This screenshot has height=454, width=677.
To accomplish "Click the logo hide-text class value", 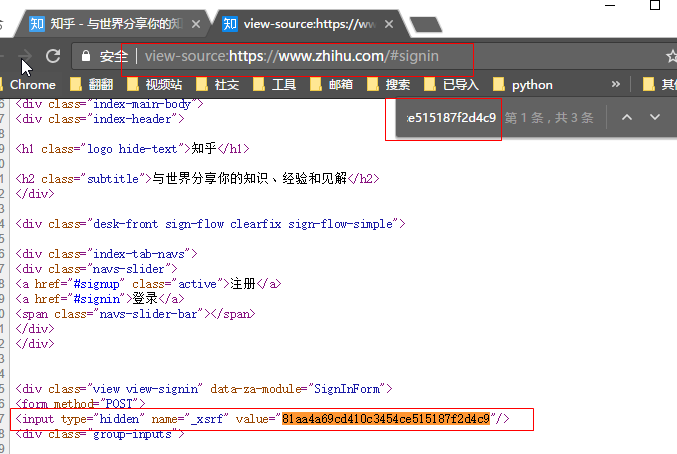I will point(132,149).
